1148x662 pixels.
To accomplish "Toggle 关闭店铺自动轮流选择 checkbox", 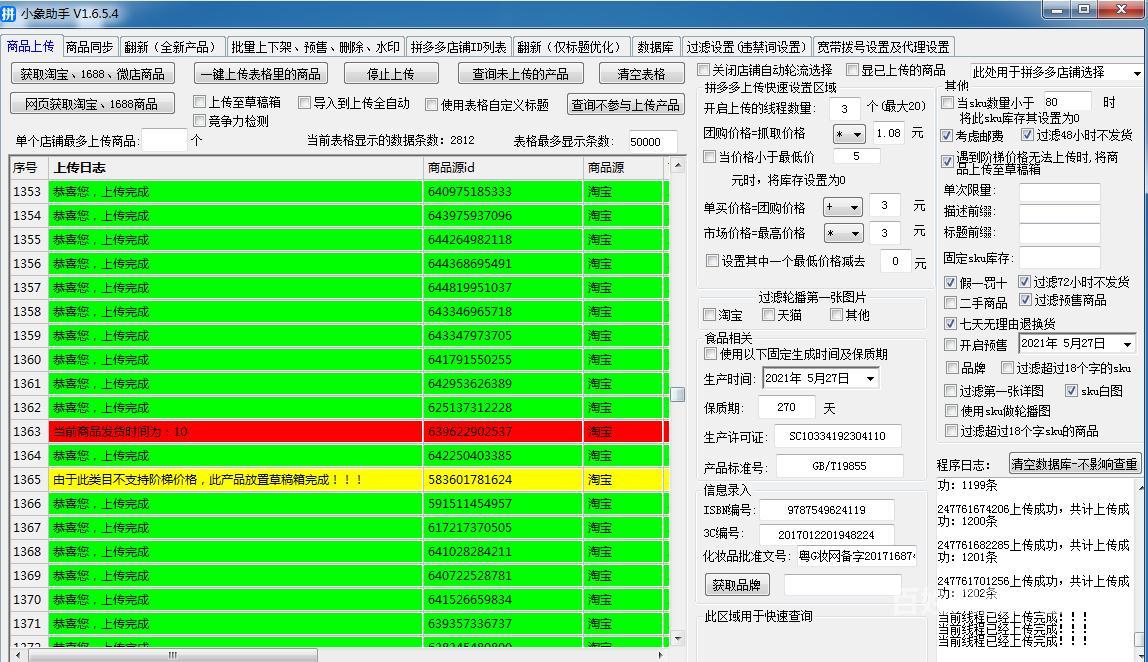I will coord(704,70).
